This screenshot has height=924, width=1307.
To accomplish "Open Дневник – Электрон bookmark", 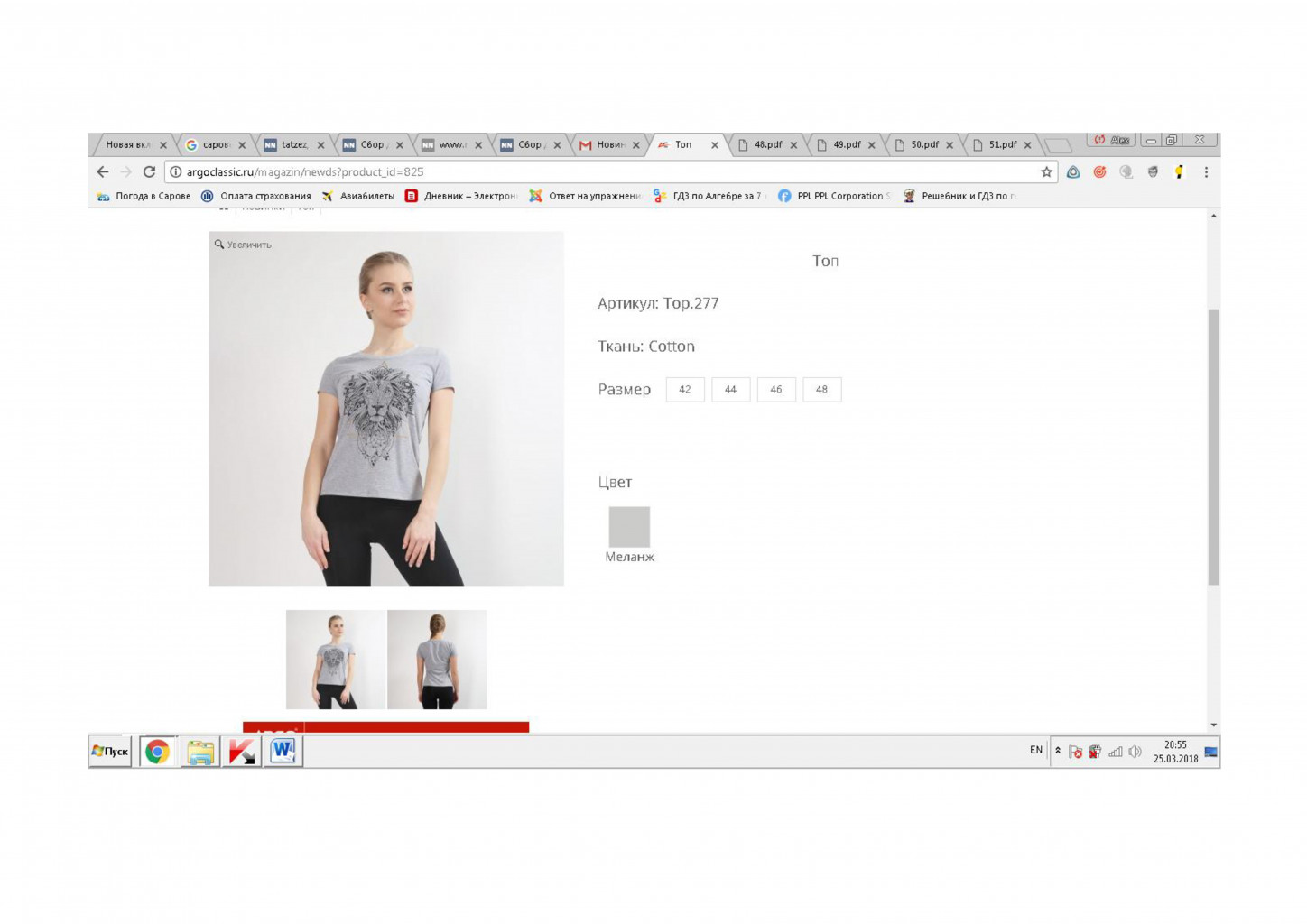I will point(461,196).
